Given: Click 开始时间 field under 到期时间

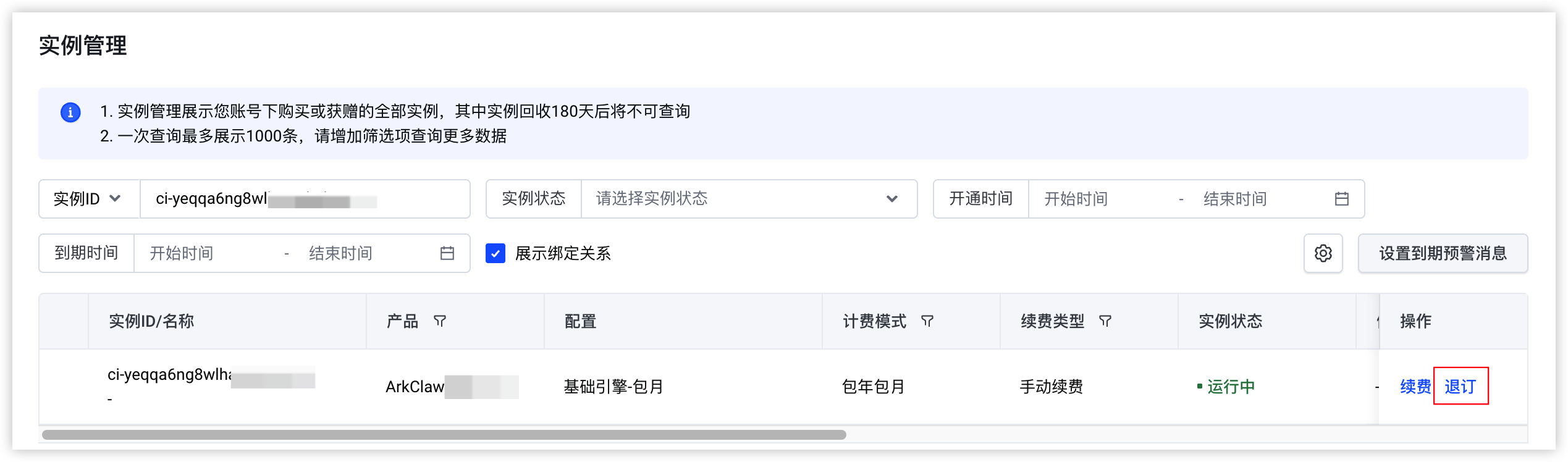Looking at the screenshot, I should tap(210, 253).
